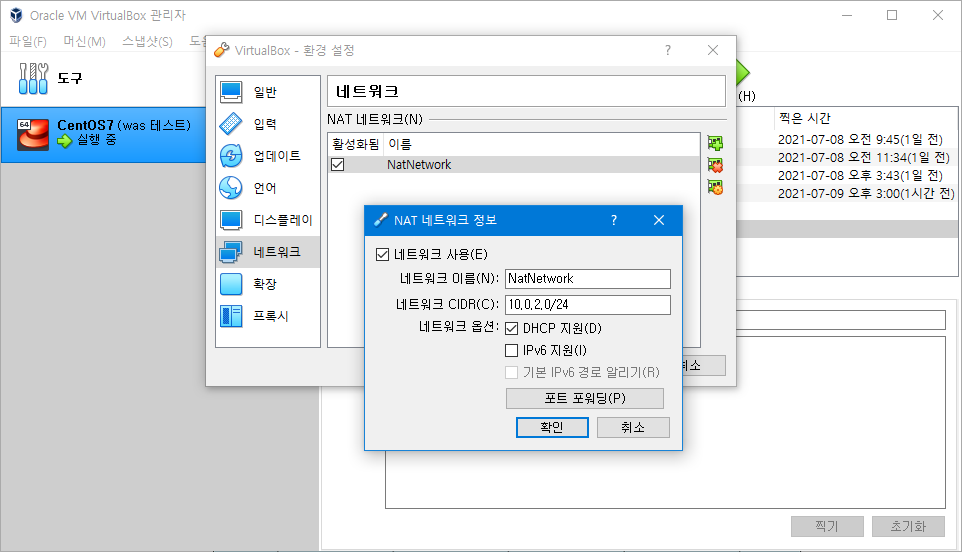The image size is (962, 552).
Task: Click the 이름 column header
Action: coord(400,145)
